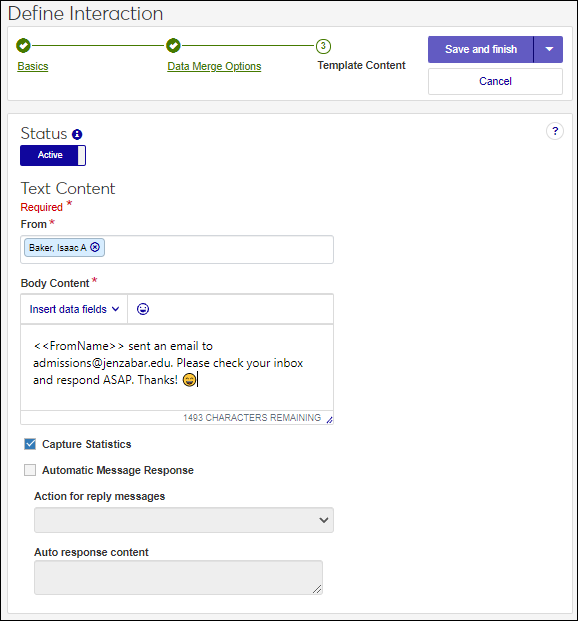Enable Automatic Message Response checkbox
Screen dimensions: 578x621
click(x=30, y=470)
